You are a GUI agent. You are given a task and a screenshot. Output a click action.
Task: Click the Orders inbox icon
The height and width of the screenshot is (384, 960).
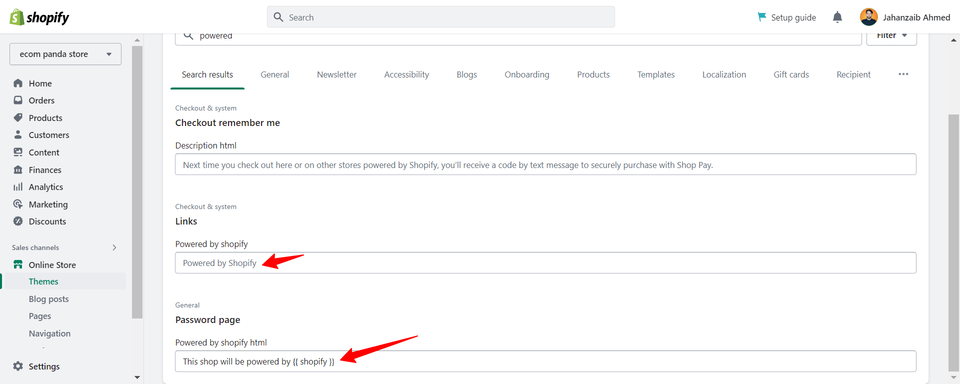(x=18, y=100)
